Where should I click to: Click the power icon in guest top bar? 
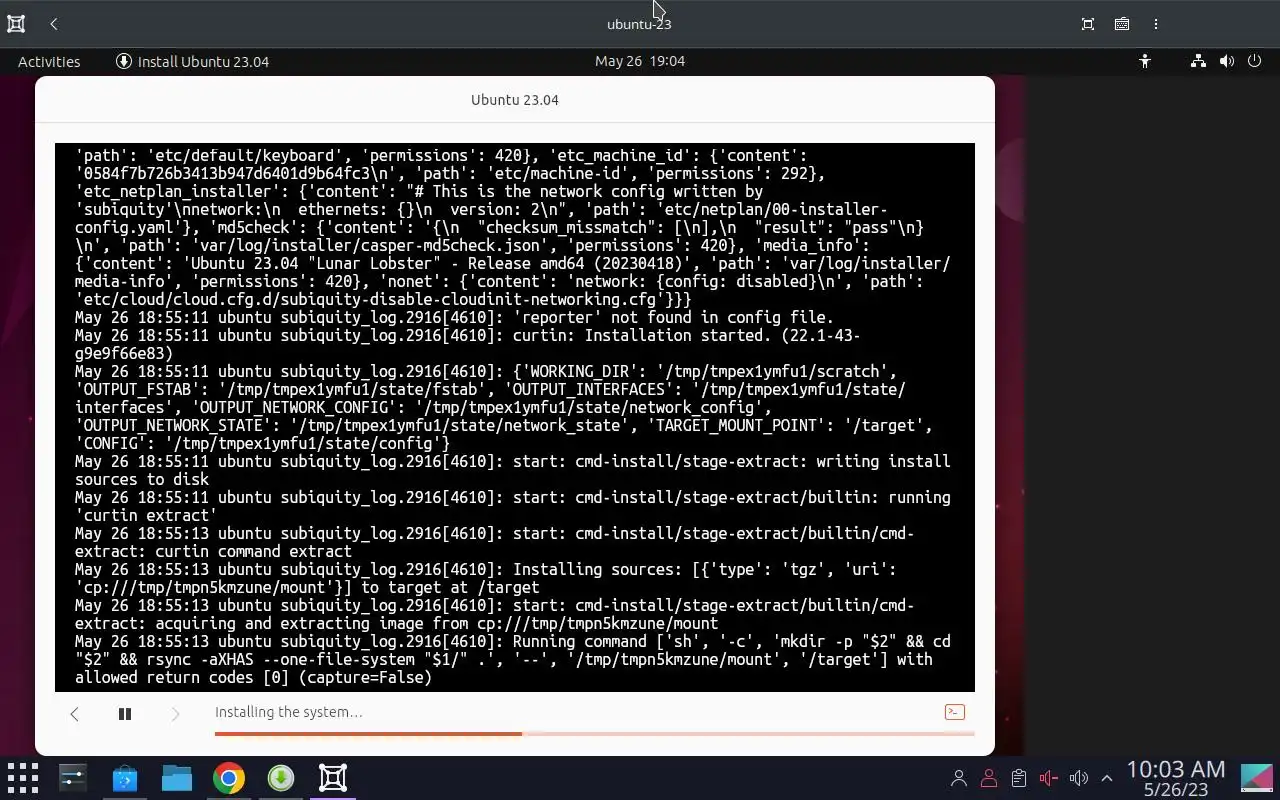point(1254,61)
